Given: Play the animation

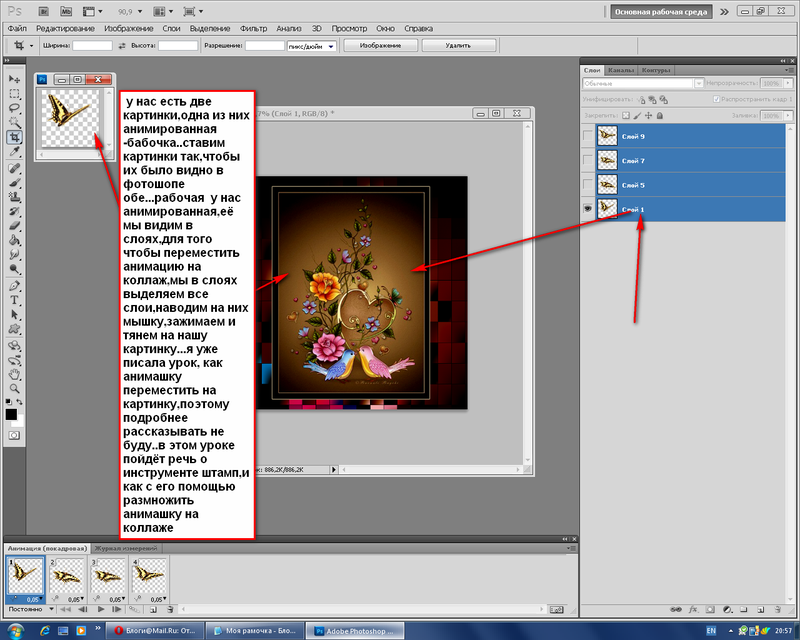Looking at the screenshot, I should pyautogui.click(x=101, y=609).
